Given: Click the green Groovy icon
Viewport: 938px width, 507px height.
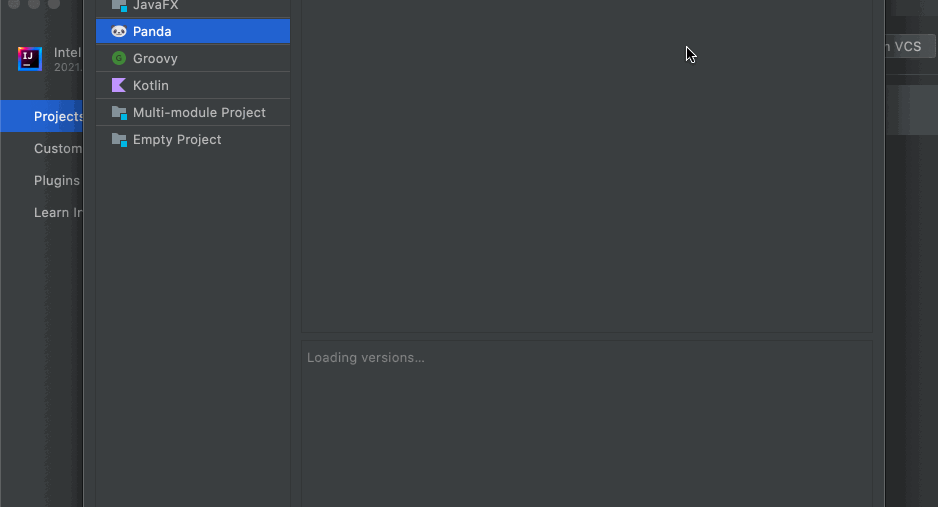Looking at the screenshot, I should point(119,59).
